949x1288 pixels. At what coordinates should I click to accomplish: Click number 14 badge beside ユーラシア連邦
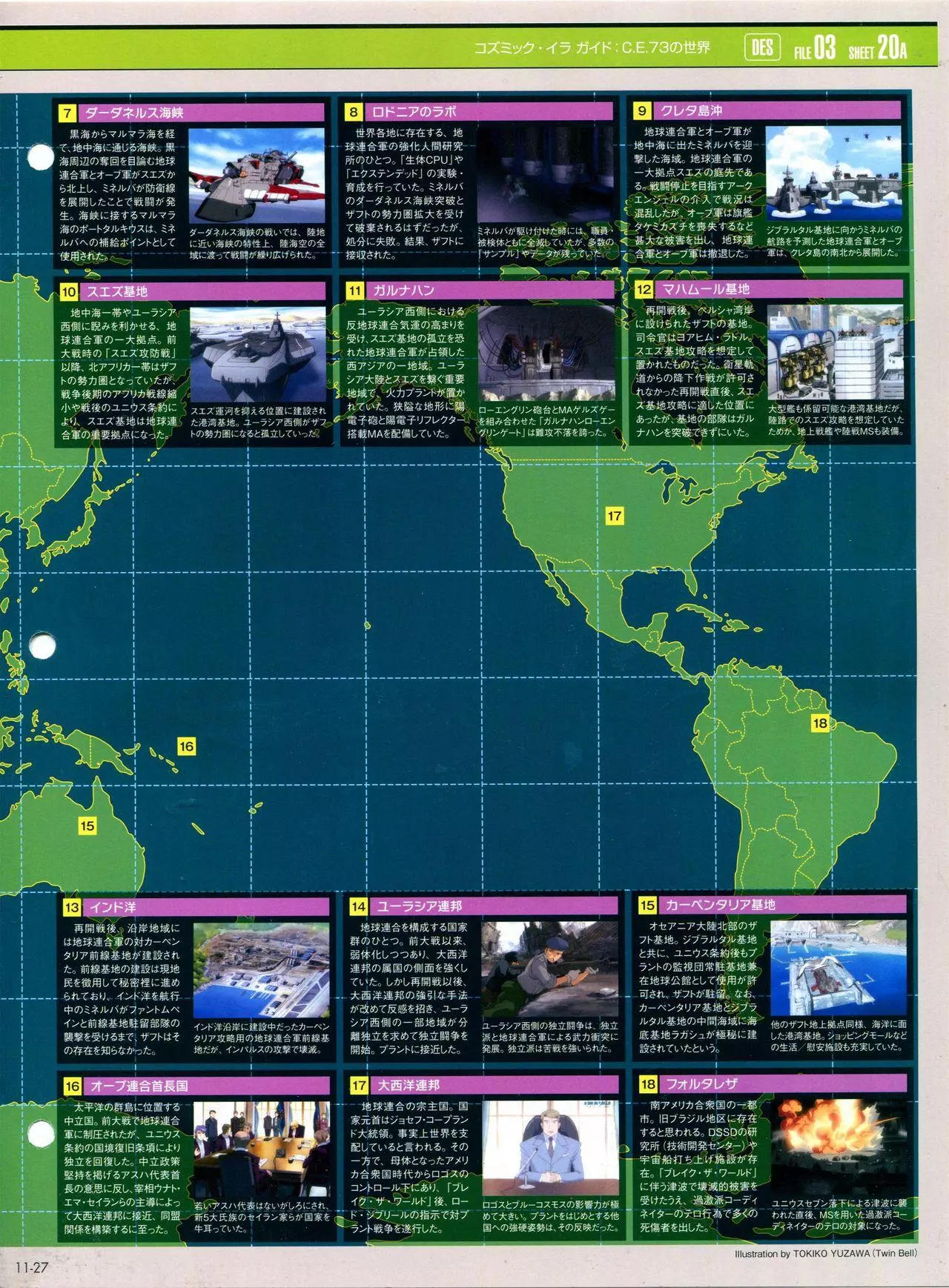point(359,906)
